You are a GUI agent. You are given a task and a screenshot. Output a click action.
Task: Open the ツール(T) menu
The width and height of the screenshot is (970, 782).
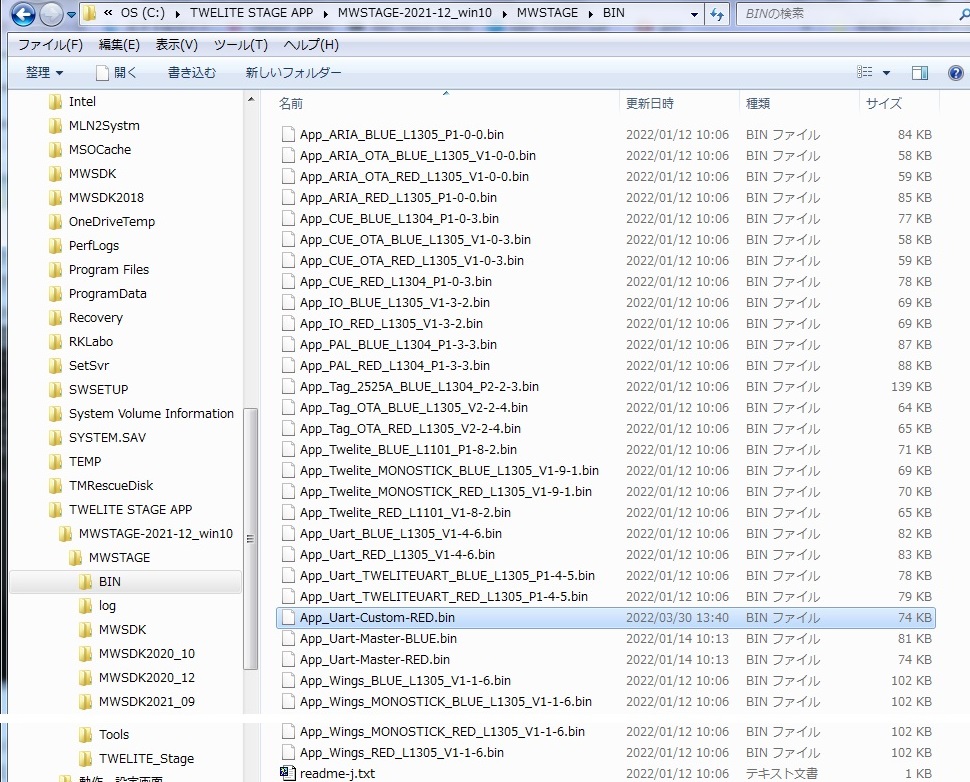click(x=241, y=45)
